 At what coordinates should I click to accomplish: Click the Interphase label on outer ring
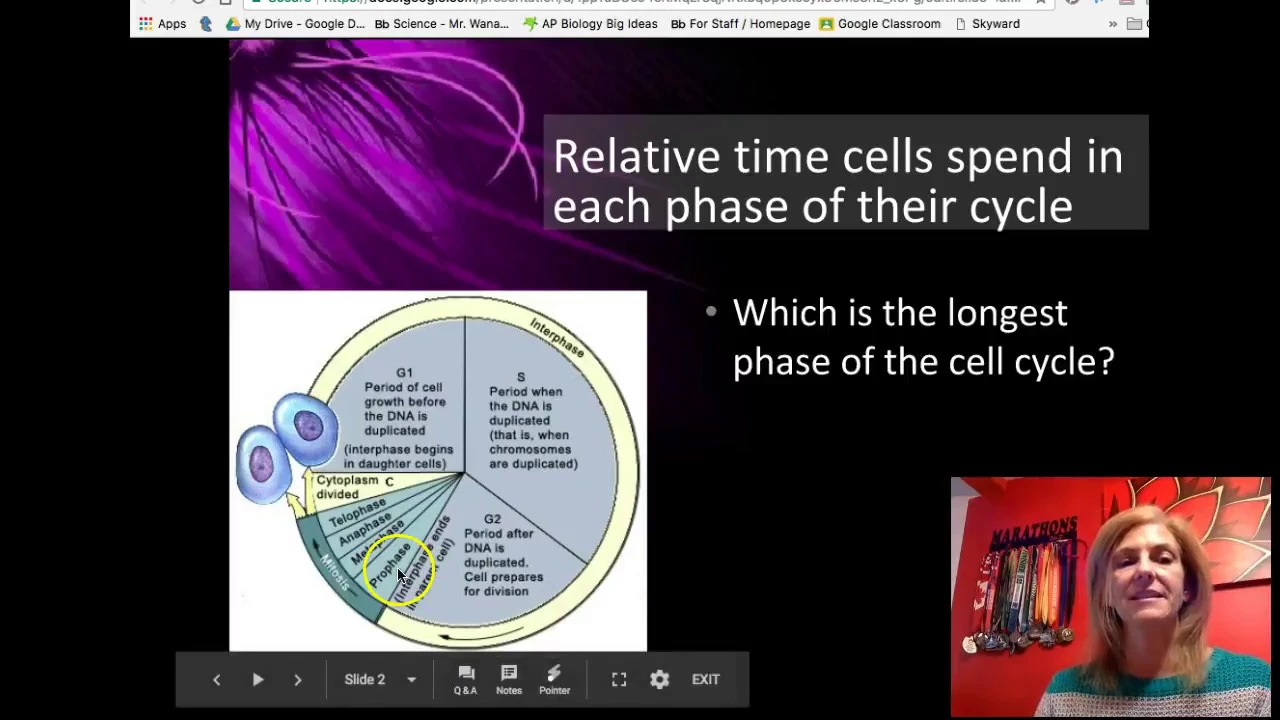[x=557, y=337]
